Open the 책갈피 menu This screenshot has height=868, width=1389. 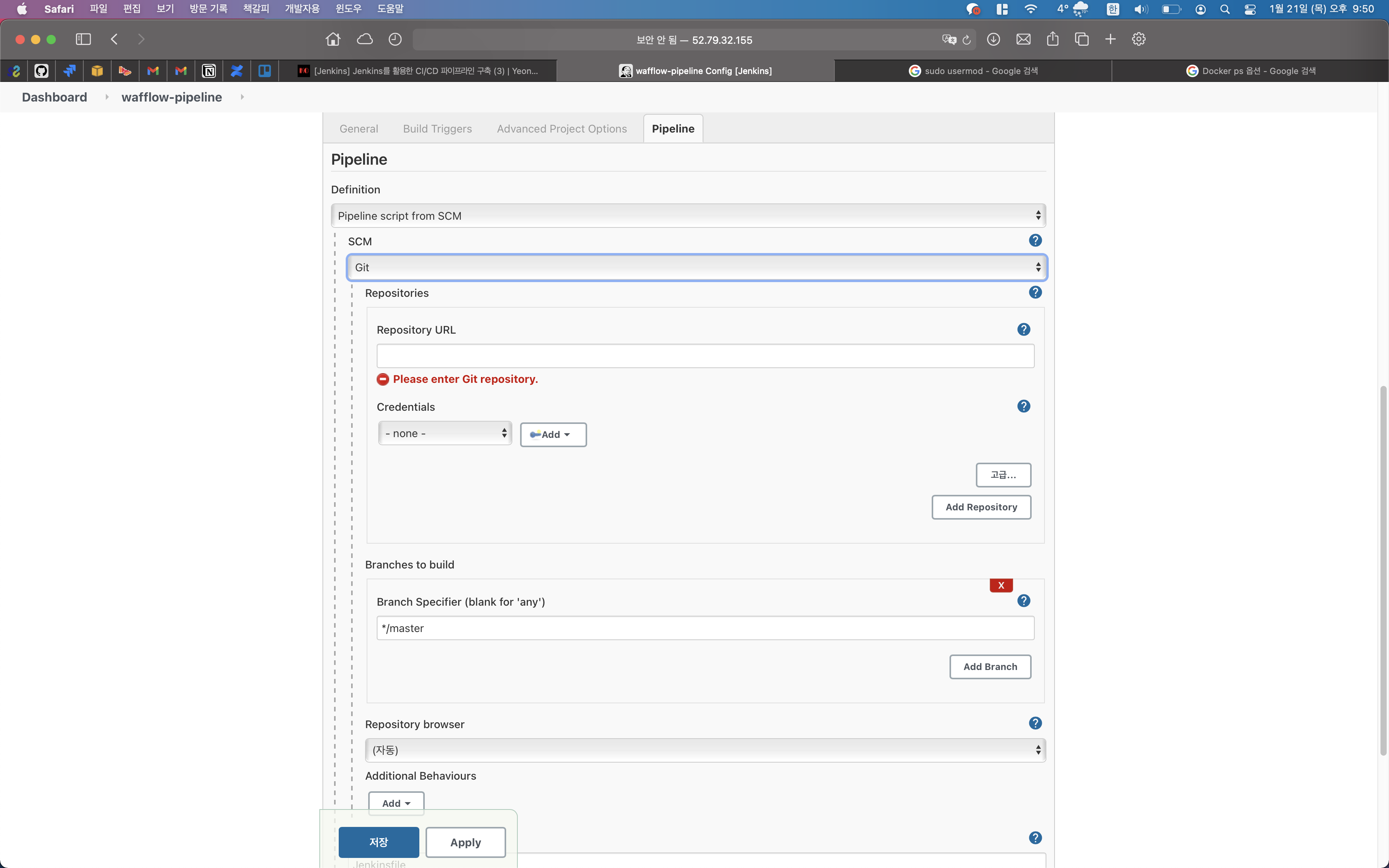(256, 9)
